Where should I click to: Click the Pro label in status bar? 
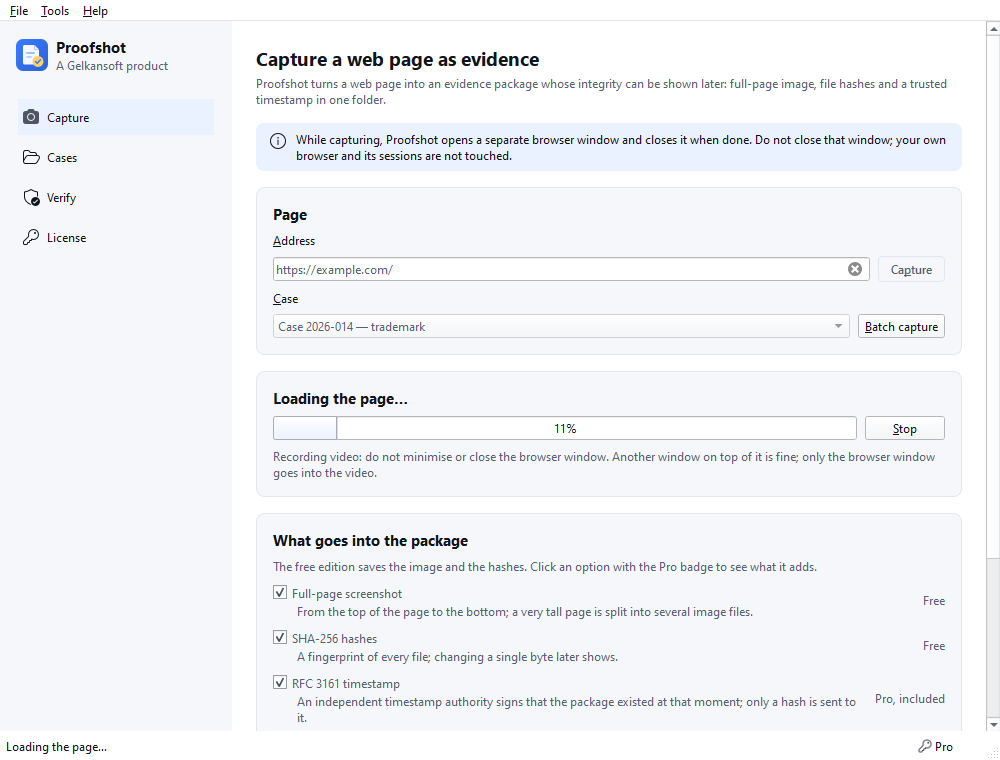point(943,747)
